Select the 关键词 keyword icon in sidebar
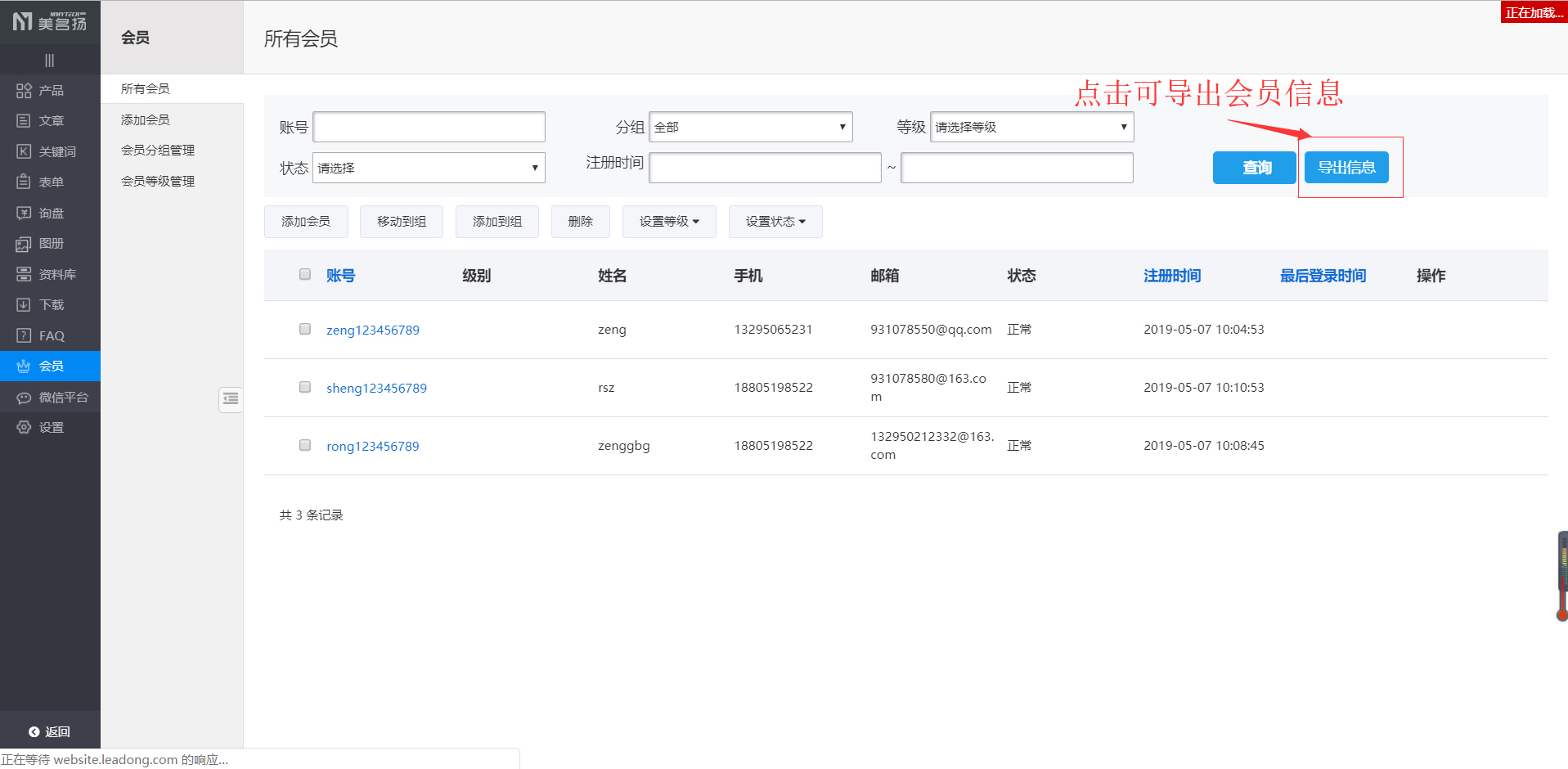1568x769 pixels. [x=24, y=151]
